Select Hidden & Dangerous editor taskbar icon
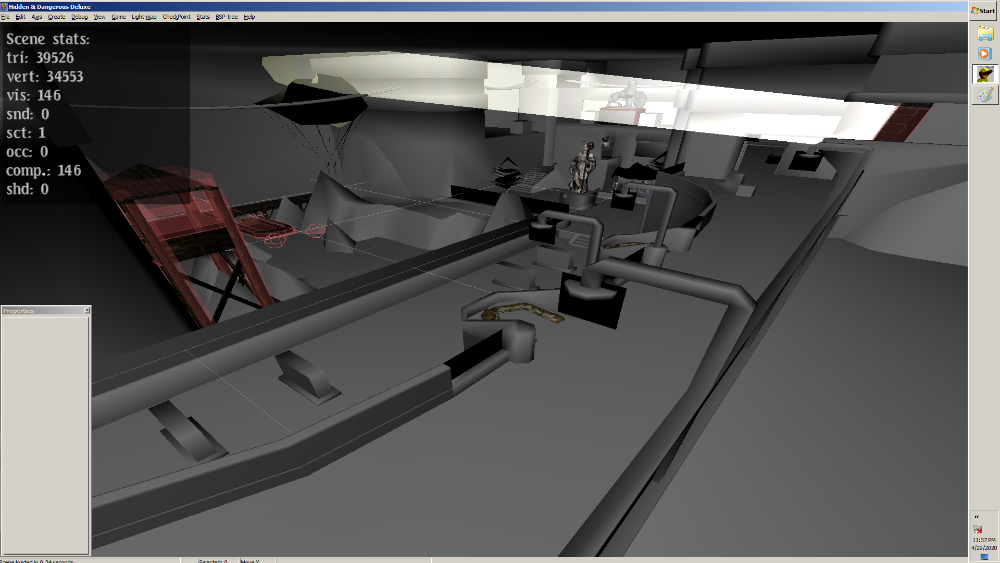Image resolution: width=1000 pixels, height=563 pixels. click(985, 74)
